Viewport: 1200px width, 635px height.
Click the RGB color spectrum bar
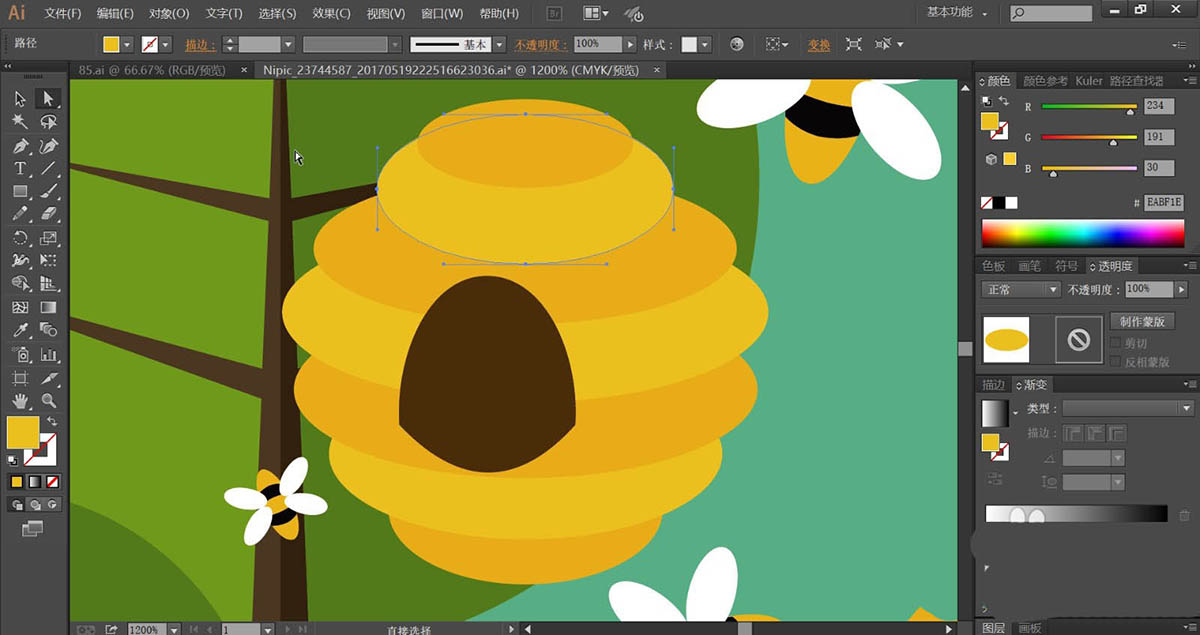click(x=1082, y=233)
